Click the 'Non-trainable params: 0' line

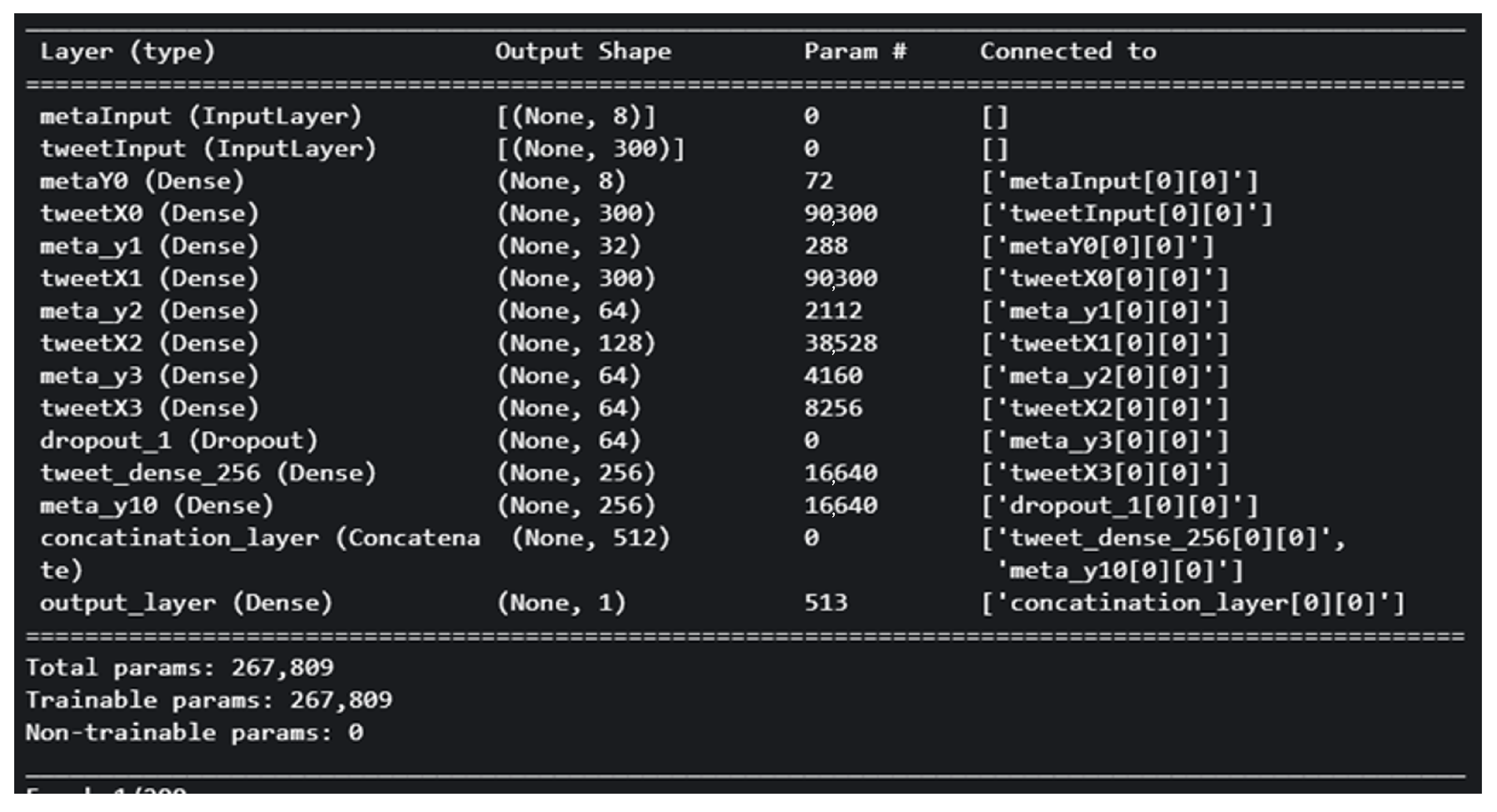tap(195, 733)
